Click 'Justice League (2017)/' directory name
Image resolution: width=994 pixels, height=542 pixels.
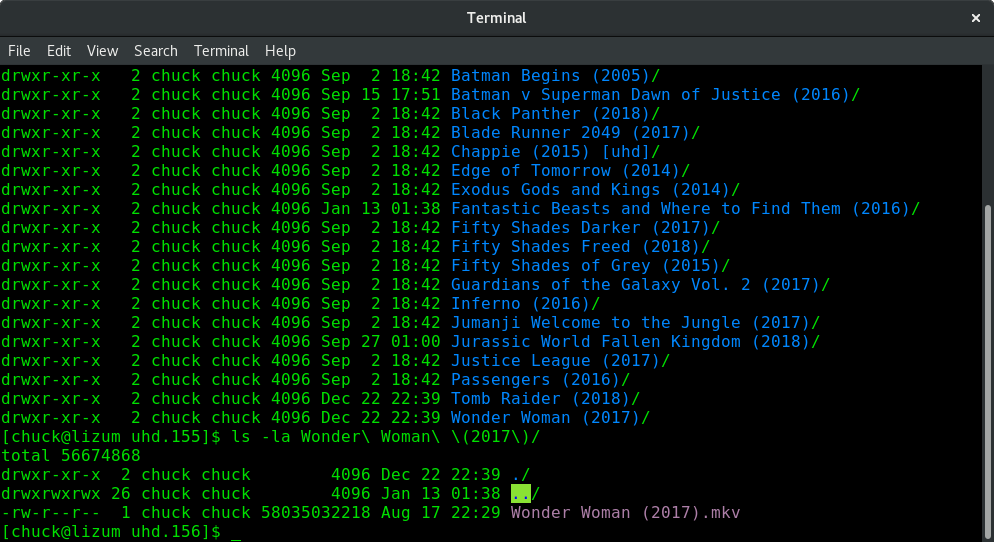560,361
